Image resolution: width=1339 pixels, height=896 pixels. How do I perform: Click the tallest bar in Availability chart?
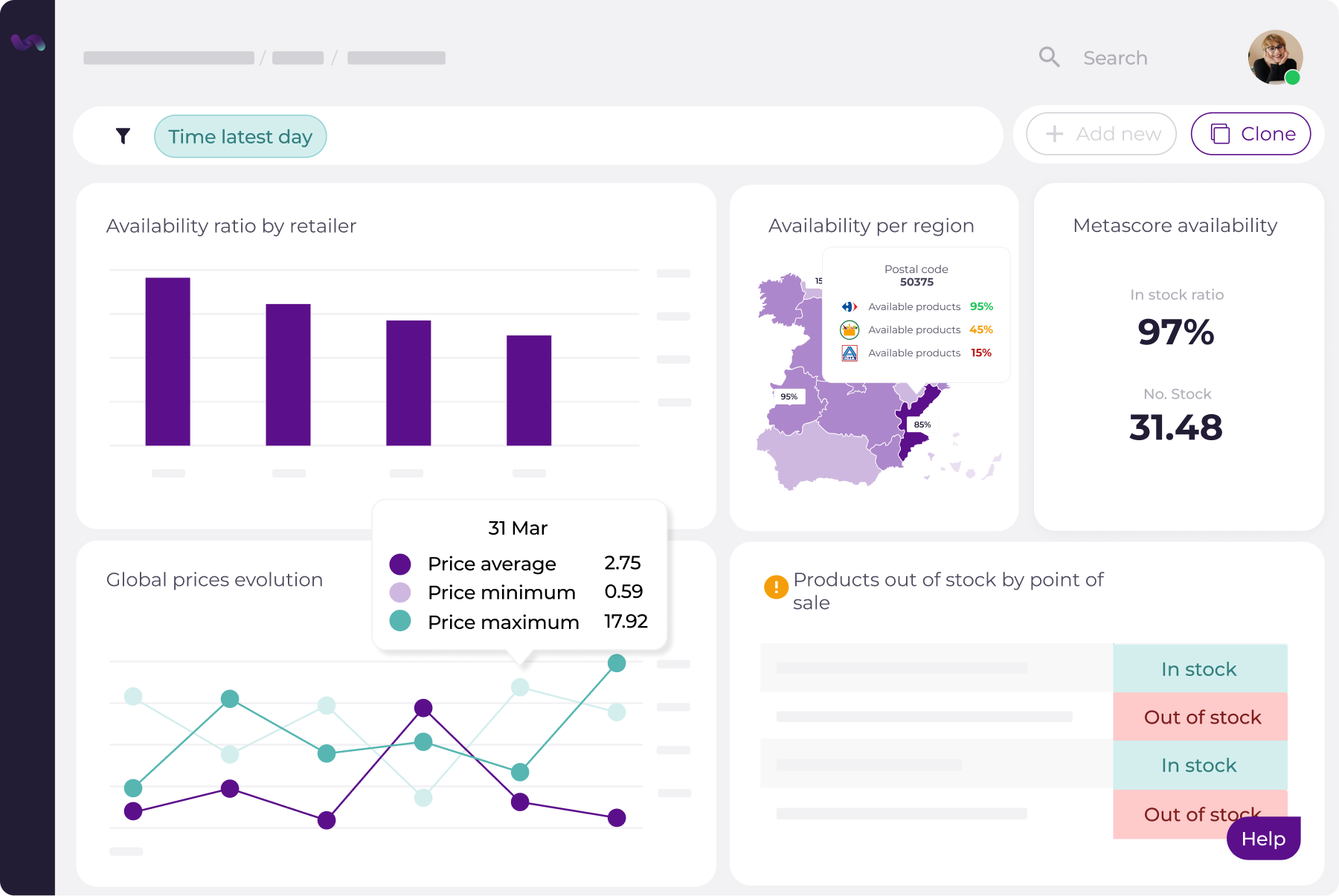pos(167,362)
